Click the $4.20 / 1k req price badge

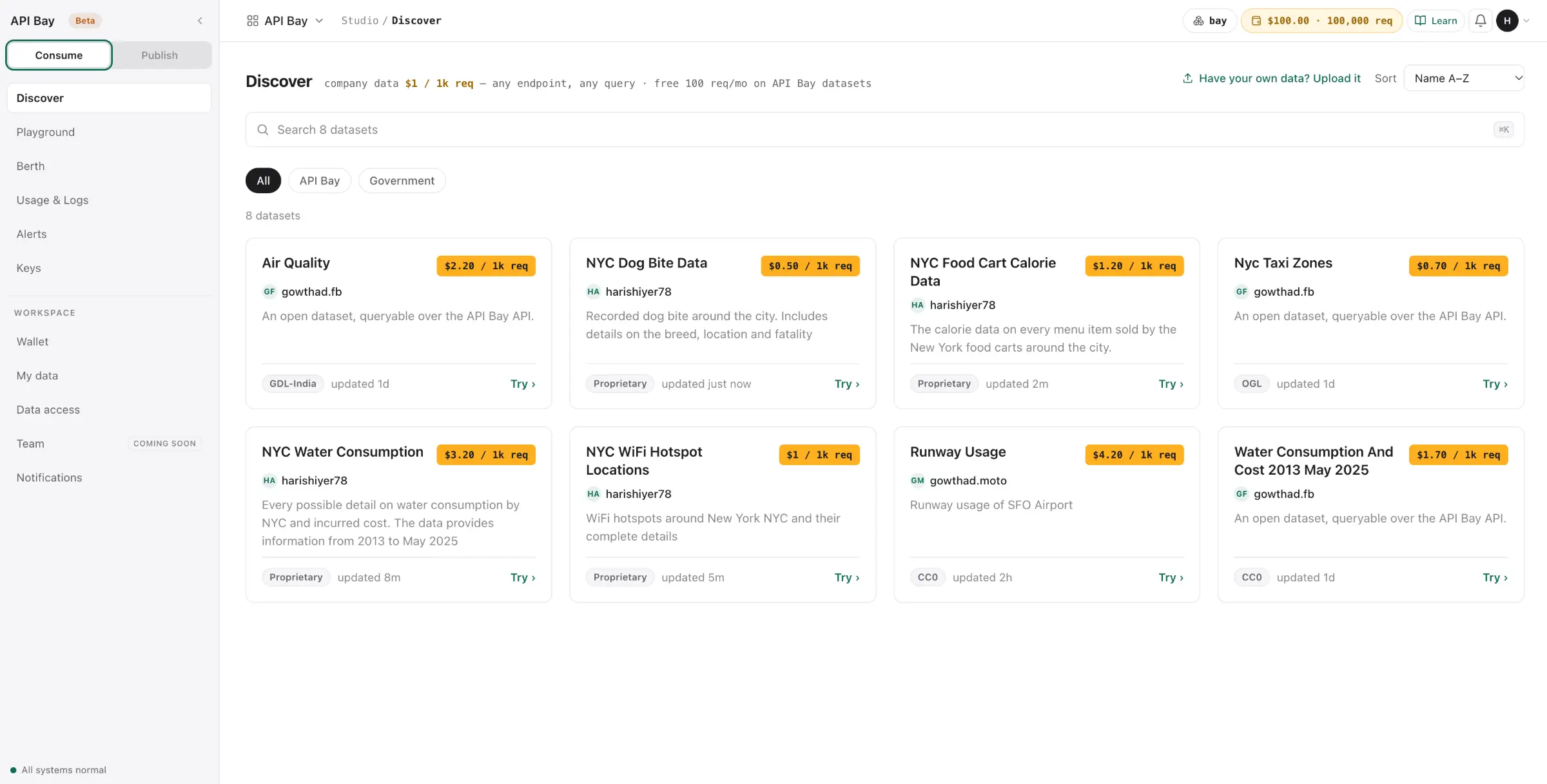[1134, 455]
